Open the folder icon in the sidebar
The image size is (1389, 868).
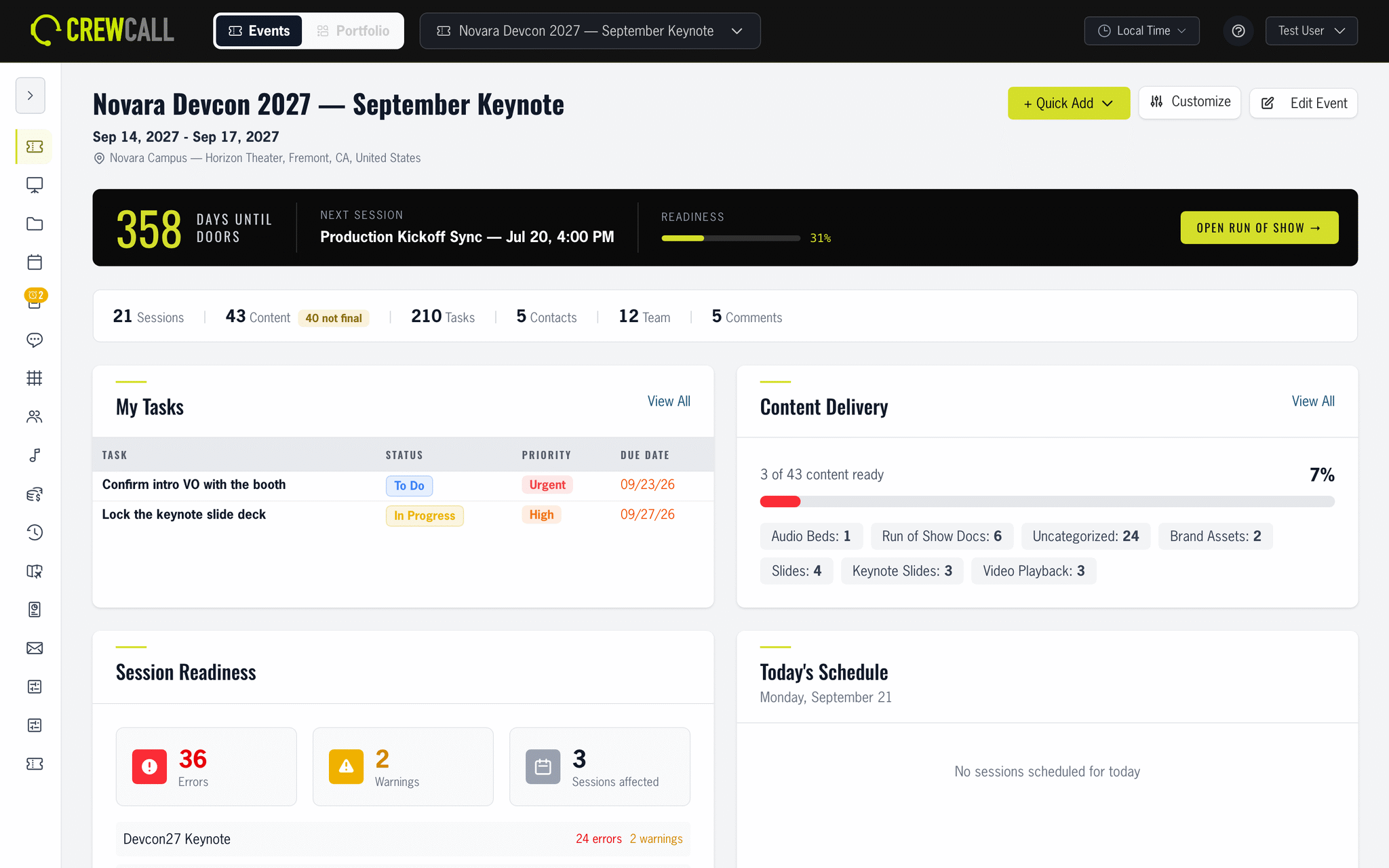tap(35, 224)
